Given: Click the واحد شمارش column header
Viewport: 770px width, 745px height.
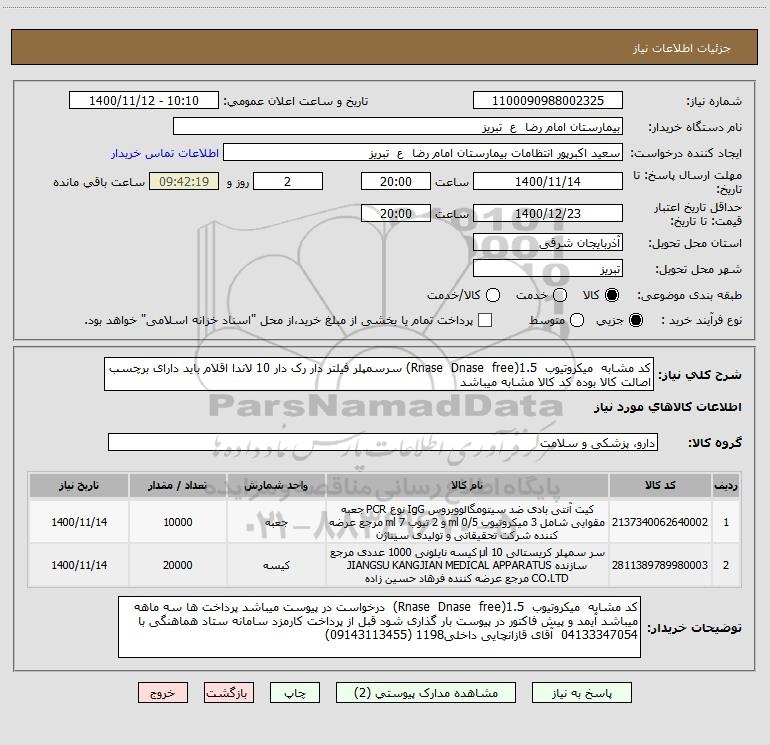Looking at the screenshot, I should [x=276, y=485].
